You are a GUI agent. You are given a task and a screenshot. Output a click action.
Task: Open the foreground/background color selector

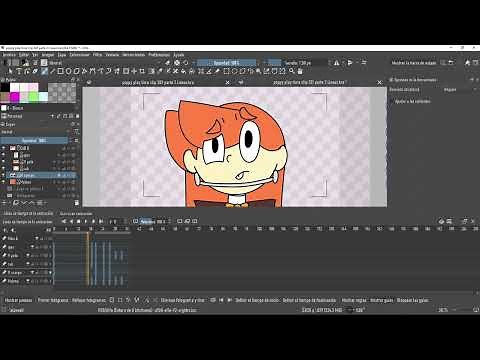coord(25,63)
